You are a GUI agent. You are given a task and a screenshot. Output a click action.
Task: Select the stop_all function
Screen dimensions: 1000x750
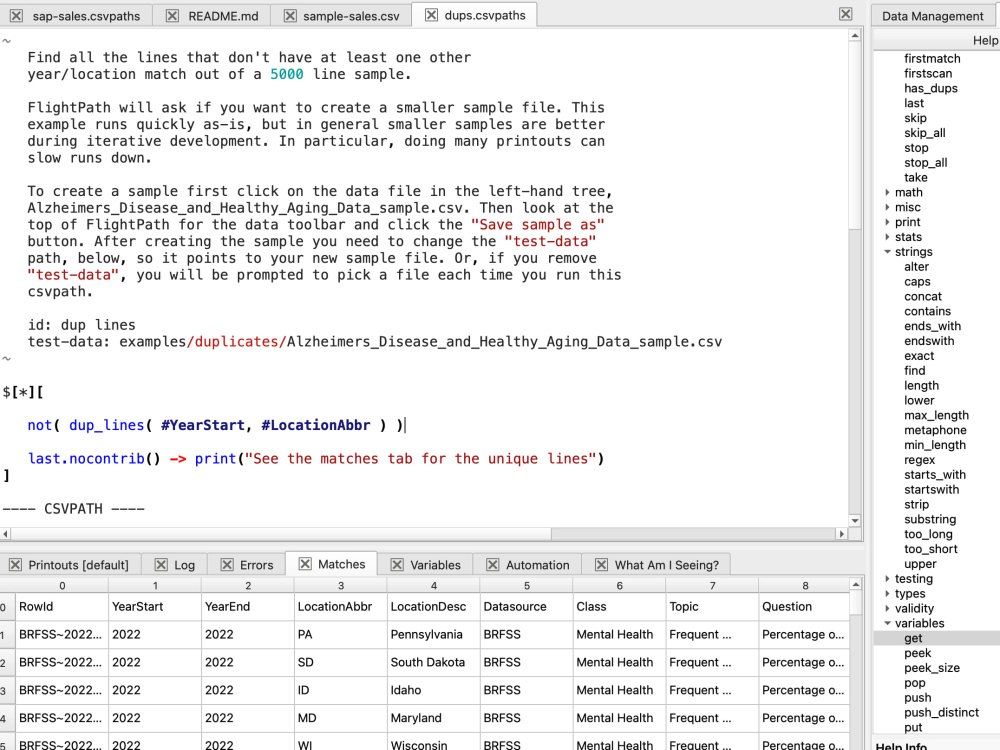(925, 163)
